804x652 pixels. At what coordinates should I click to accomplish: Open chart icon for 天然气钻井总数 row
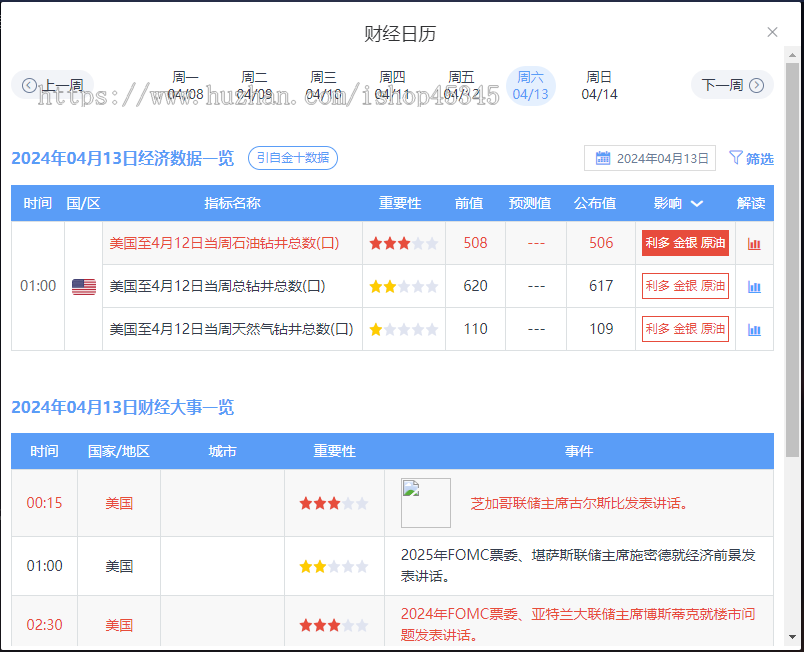point(754,330)
